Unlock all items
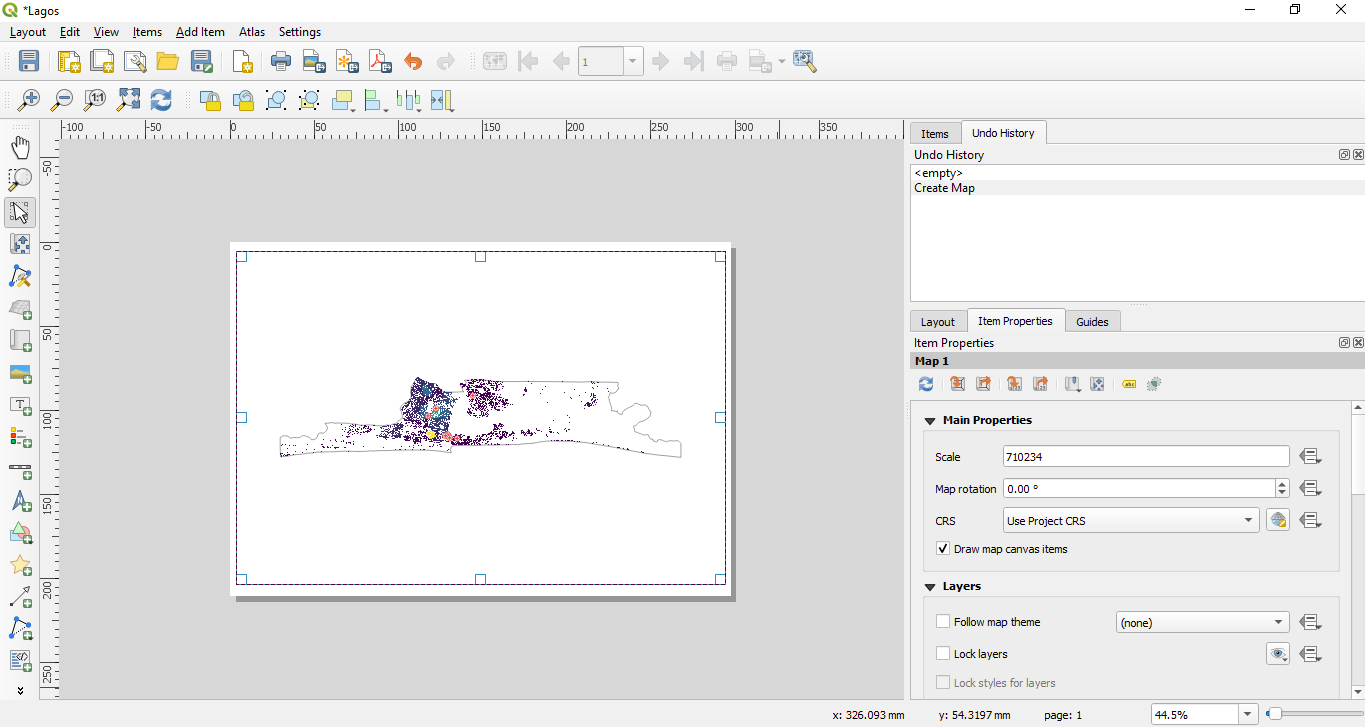The image size is (1365, 727). pyautogui.click(x=243, y=100)
